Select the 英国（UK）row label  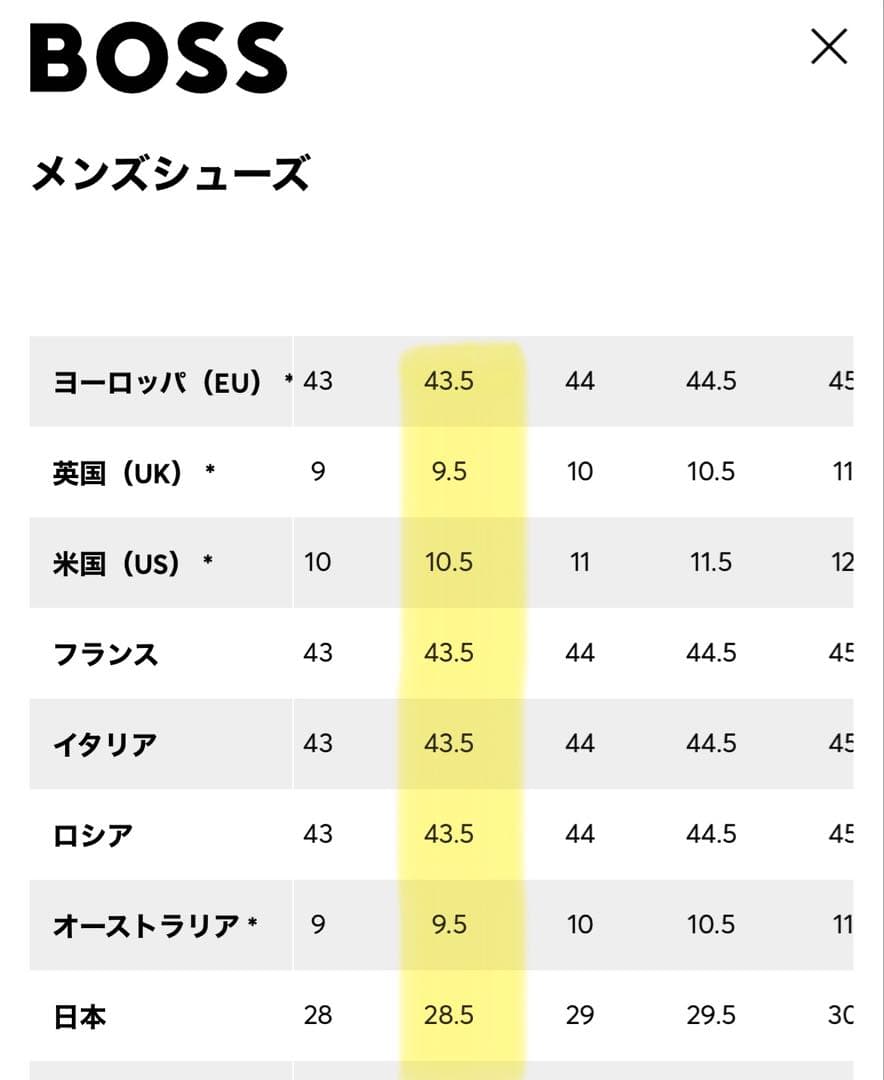point(118,472)
